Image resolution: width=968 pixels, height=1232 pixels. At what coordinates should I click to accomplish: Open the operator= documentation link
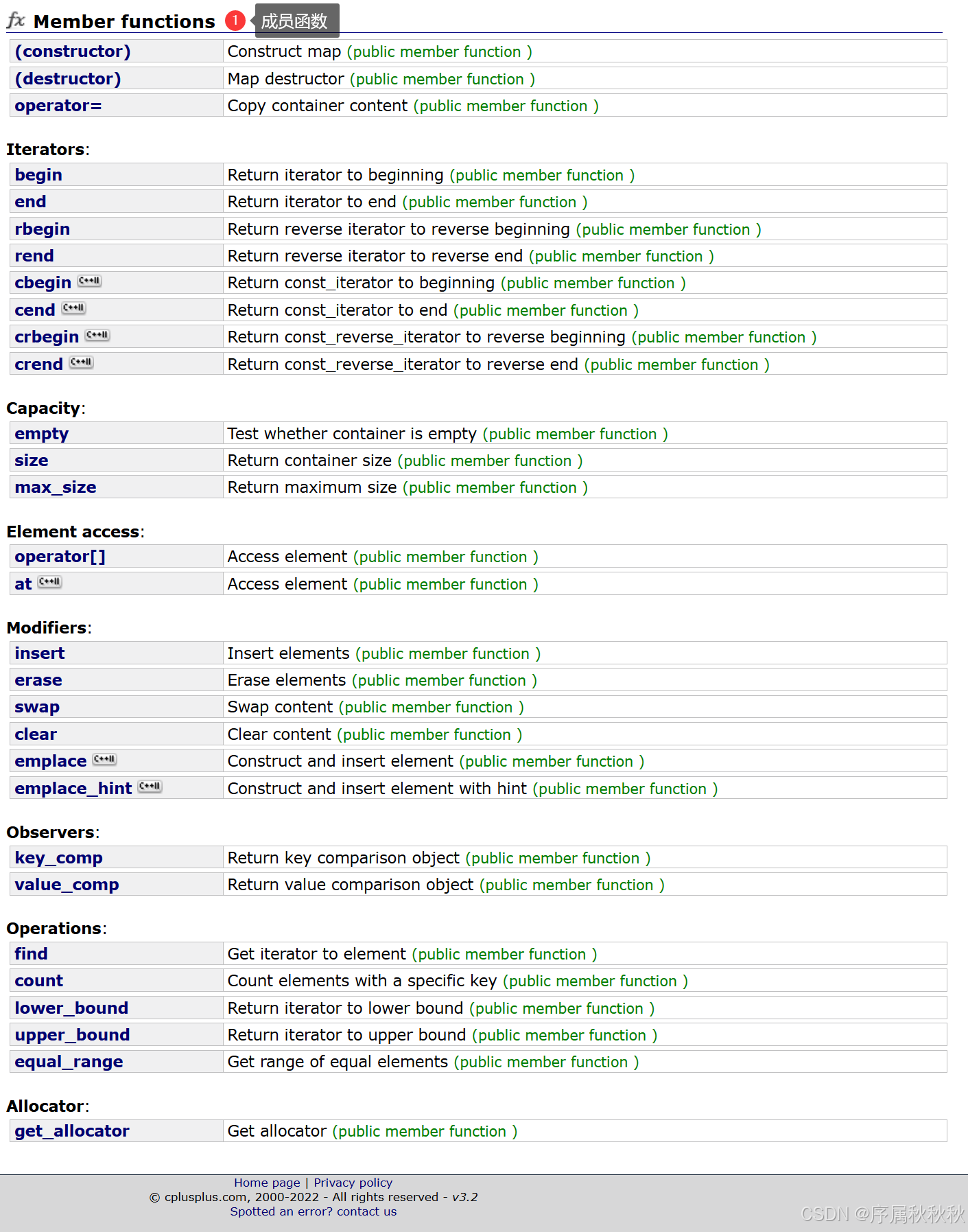coord(58,106)
